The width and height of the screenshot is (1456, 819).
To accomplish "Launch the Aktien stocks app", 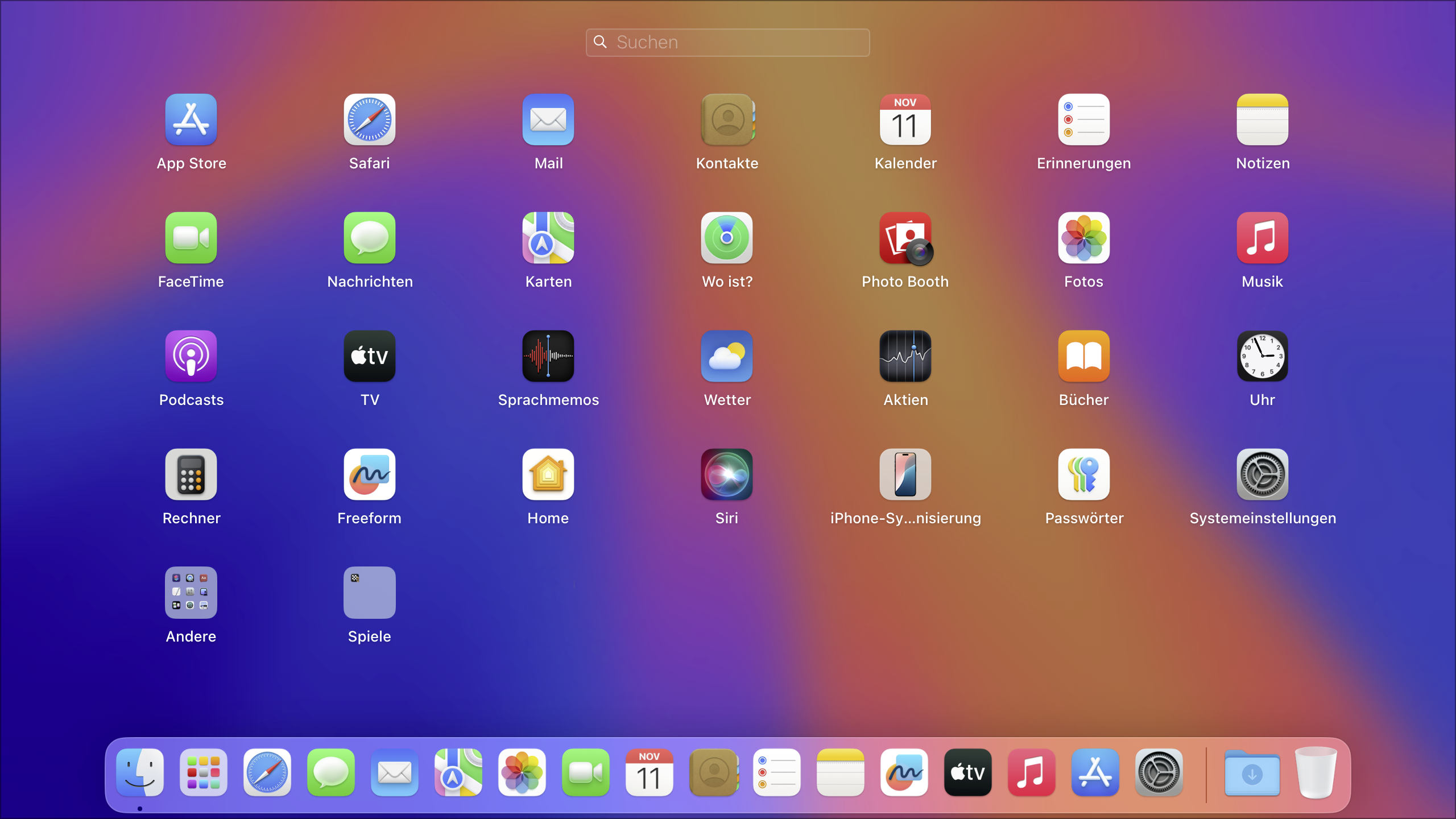I will pyautogui.click(x=905, y=357).
